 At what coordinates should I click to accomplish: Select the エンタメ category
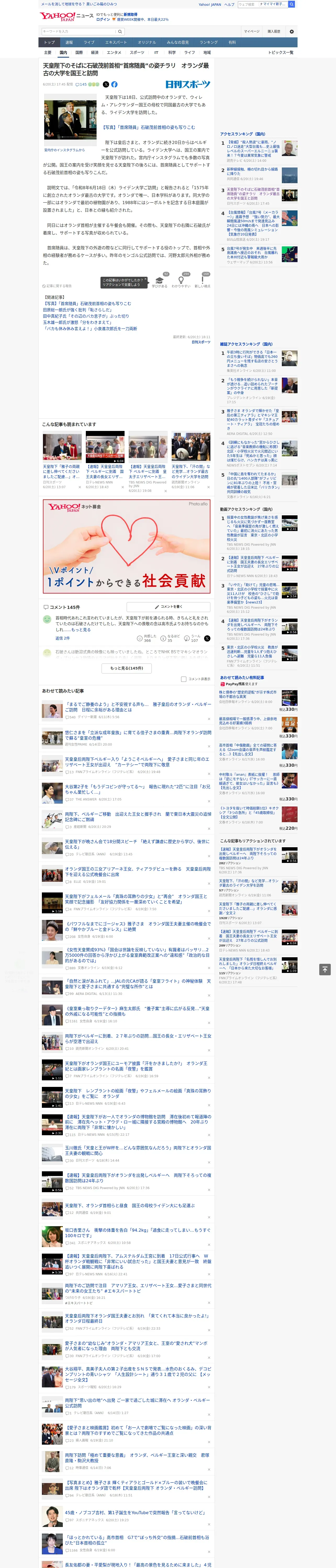point(114,52)
